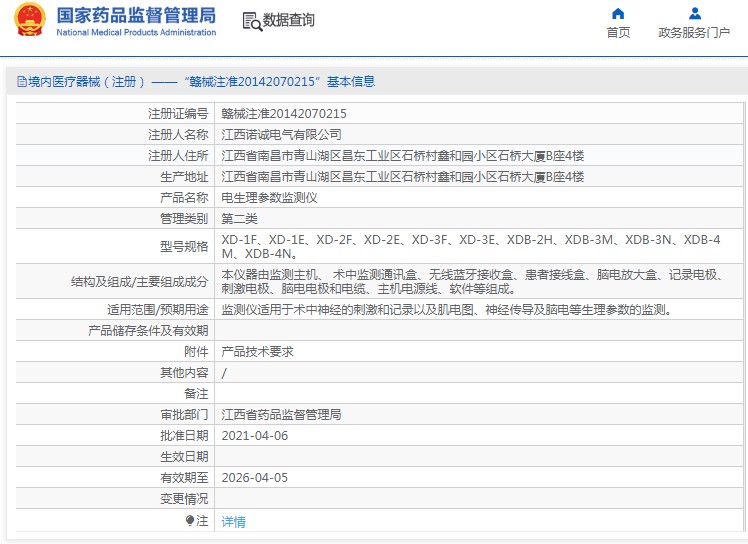Select management category 第二类
The width and height of the screenshot is (748, 544).
tap(239, 219)
